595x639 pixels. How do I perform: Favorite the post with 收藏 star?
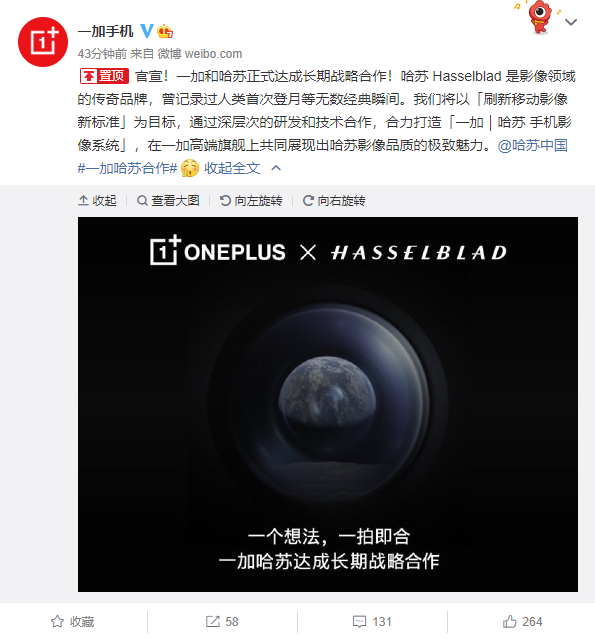73,621
